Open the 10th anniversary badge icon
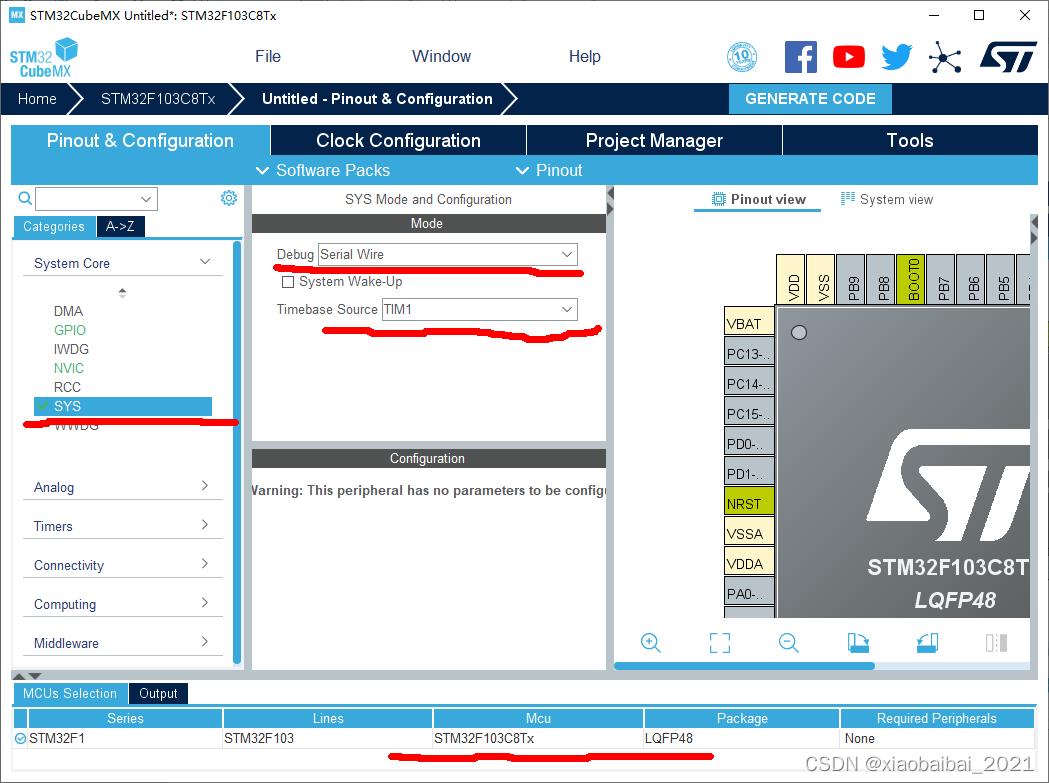1049x783 pixels. pos(742,57)
